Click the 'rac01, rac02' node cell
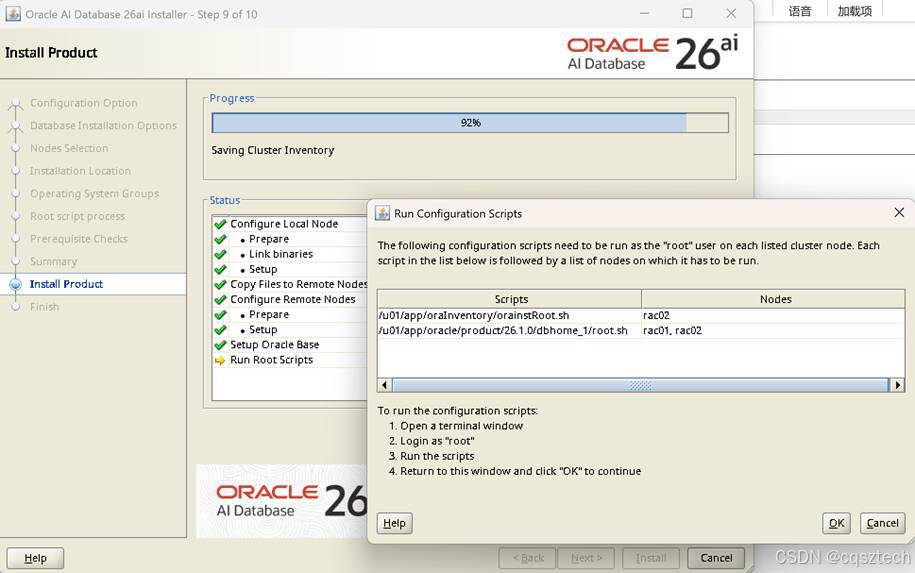Viewport: 915px width, 573px height. pyautogui.click(x=773, y=330)
